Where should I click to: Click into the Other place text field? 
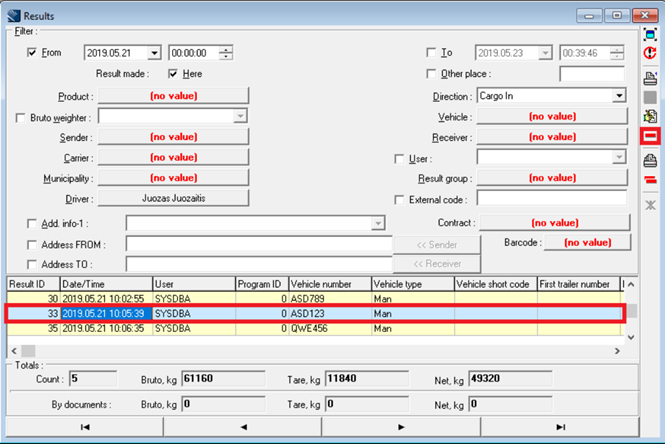pyautogui.click(x=592, y=74)
